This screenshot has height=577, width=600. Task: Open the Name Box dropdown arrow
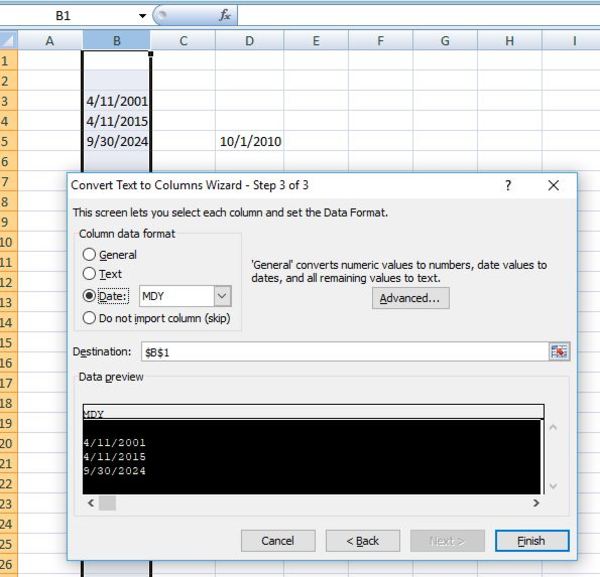pos(142,16)
